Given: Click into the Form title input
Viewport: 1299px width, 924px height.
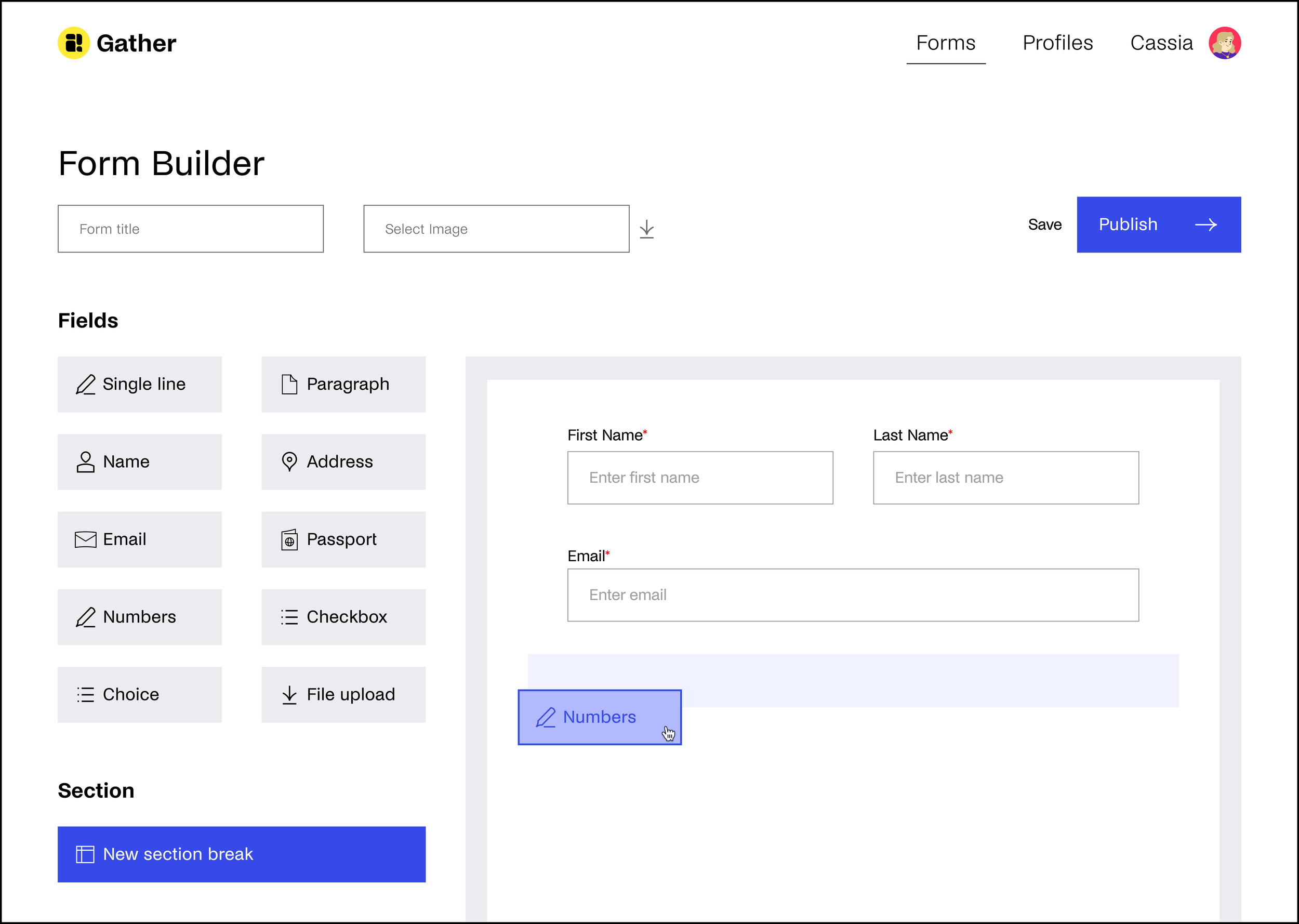Looking at the screenshot, I should point(191,229).
